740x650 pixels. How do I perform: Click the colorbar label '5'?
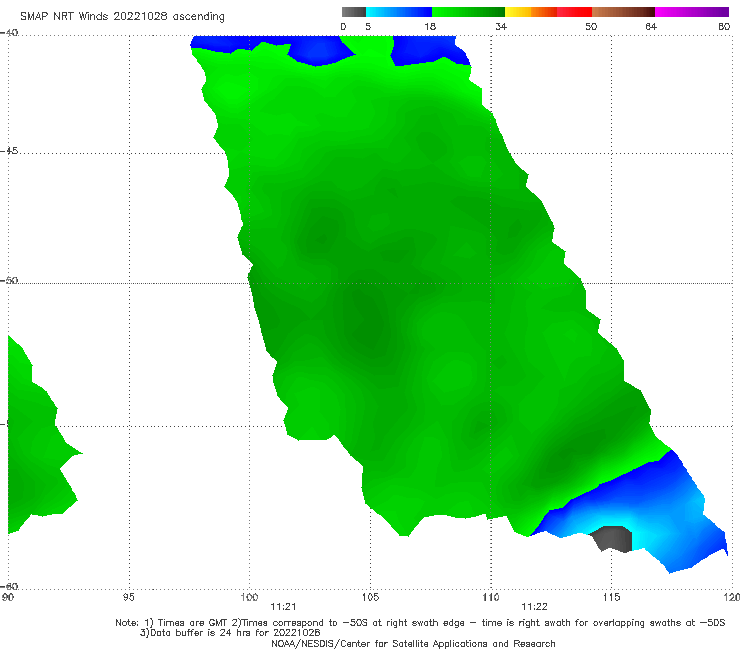(x=368, y=26)
